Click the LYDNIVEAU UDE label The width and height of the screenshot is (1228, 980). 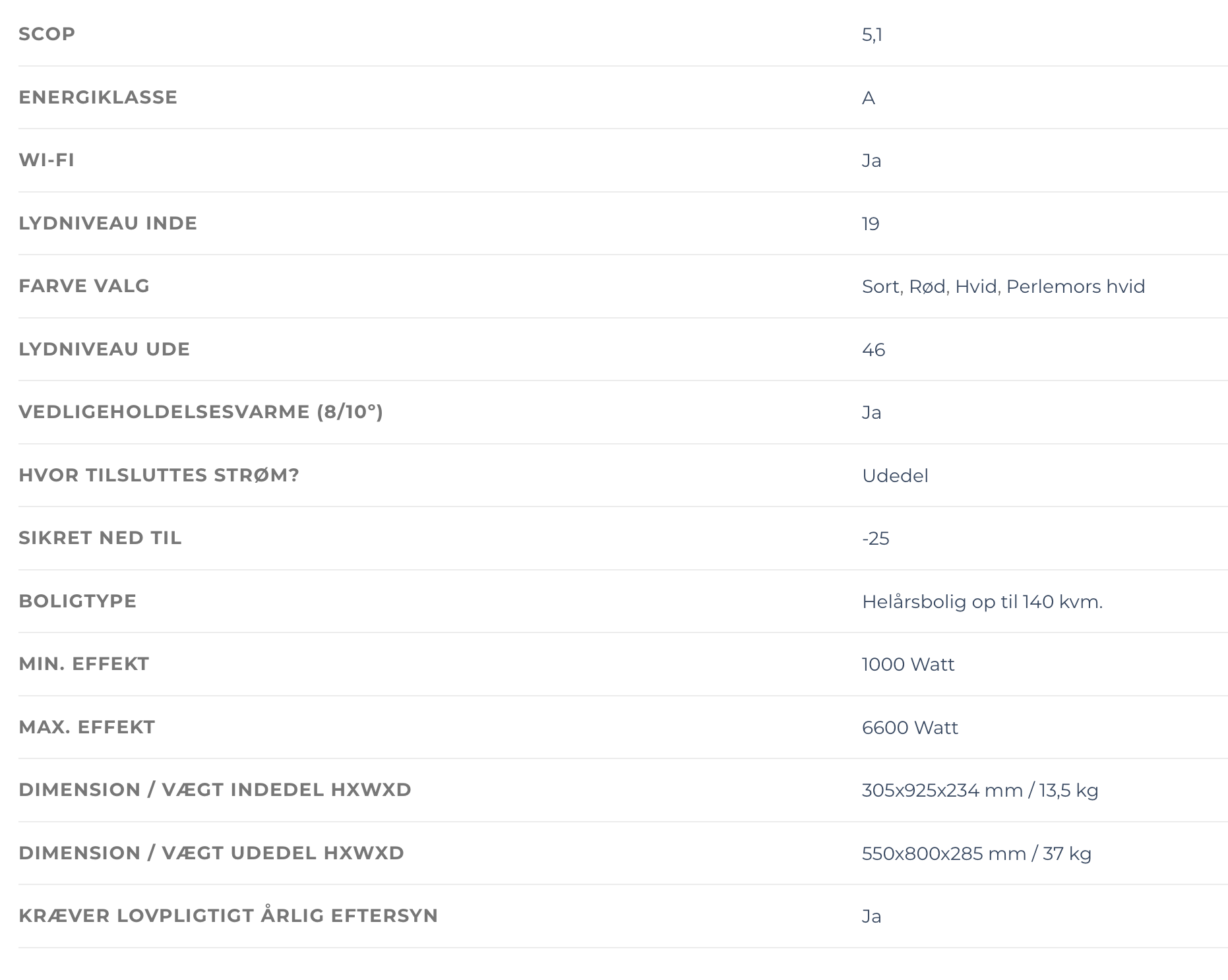pyautogui.click(x=104, y=349)
